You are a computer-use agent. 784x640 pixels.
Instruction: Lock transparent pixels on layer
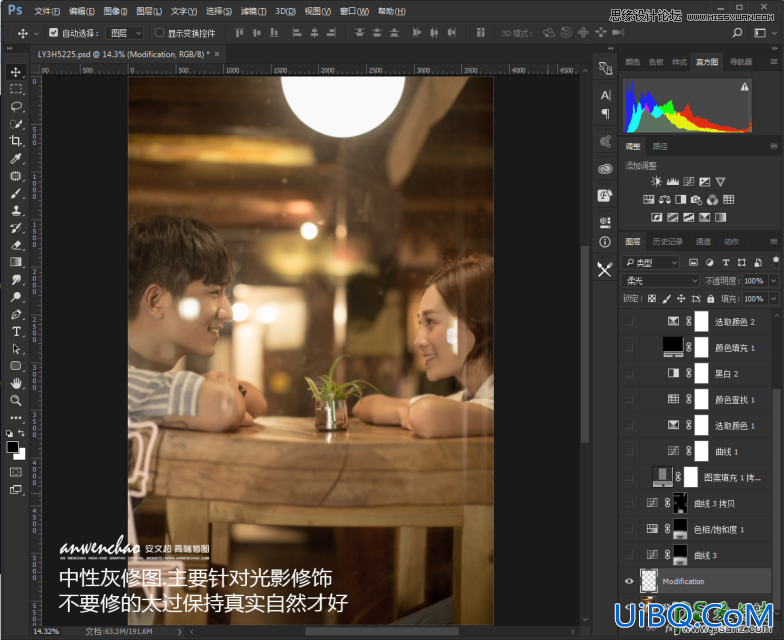(652, 298)
